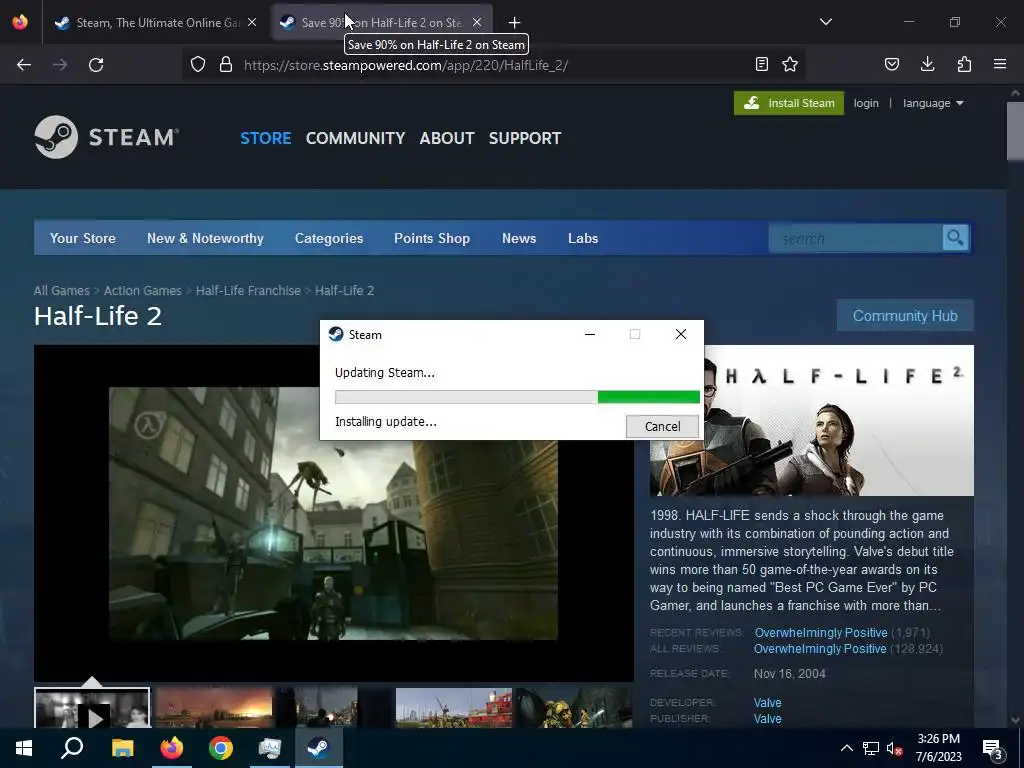Open the SUPPORT page

525,138
